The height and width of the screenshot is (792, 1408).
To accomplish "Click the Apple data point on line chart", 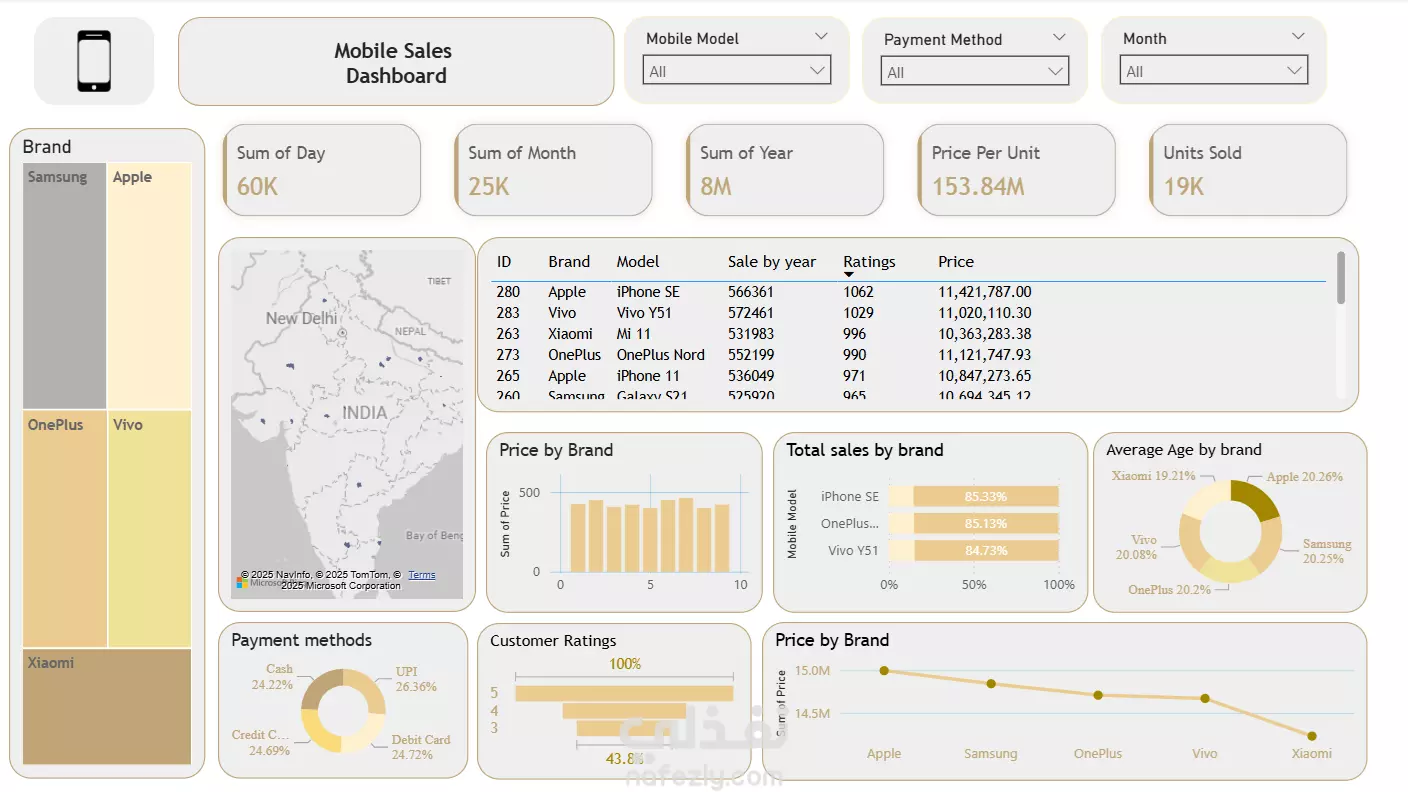I will point(884,670).
